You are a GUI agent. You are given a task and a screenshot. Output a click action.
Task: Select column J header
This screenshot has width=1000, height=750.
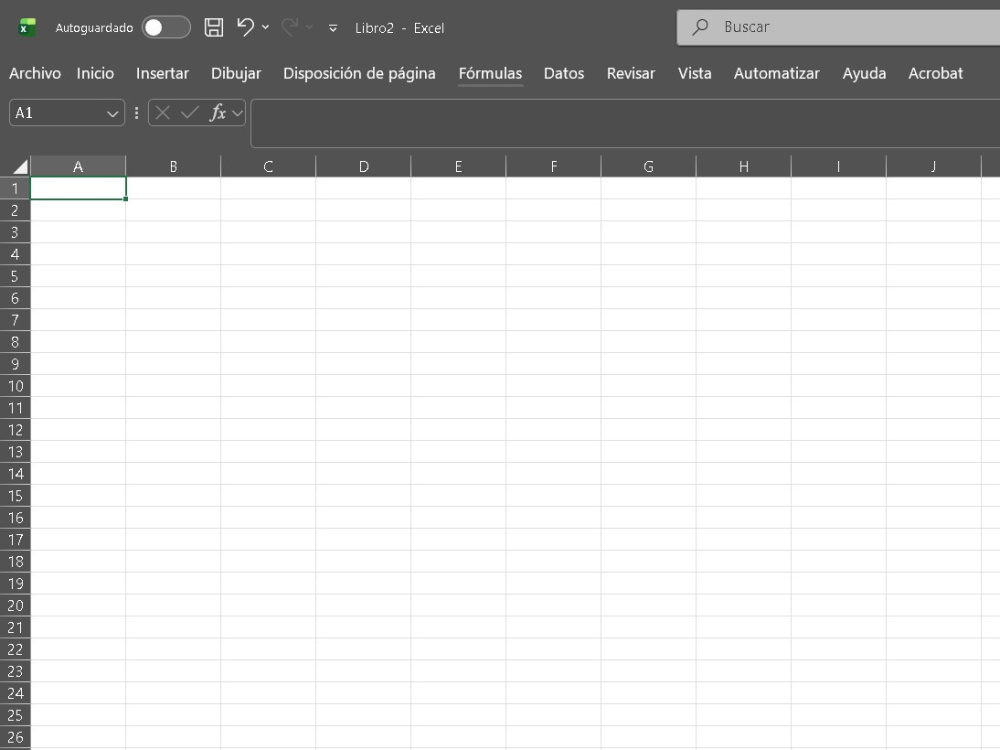point(934,166)
